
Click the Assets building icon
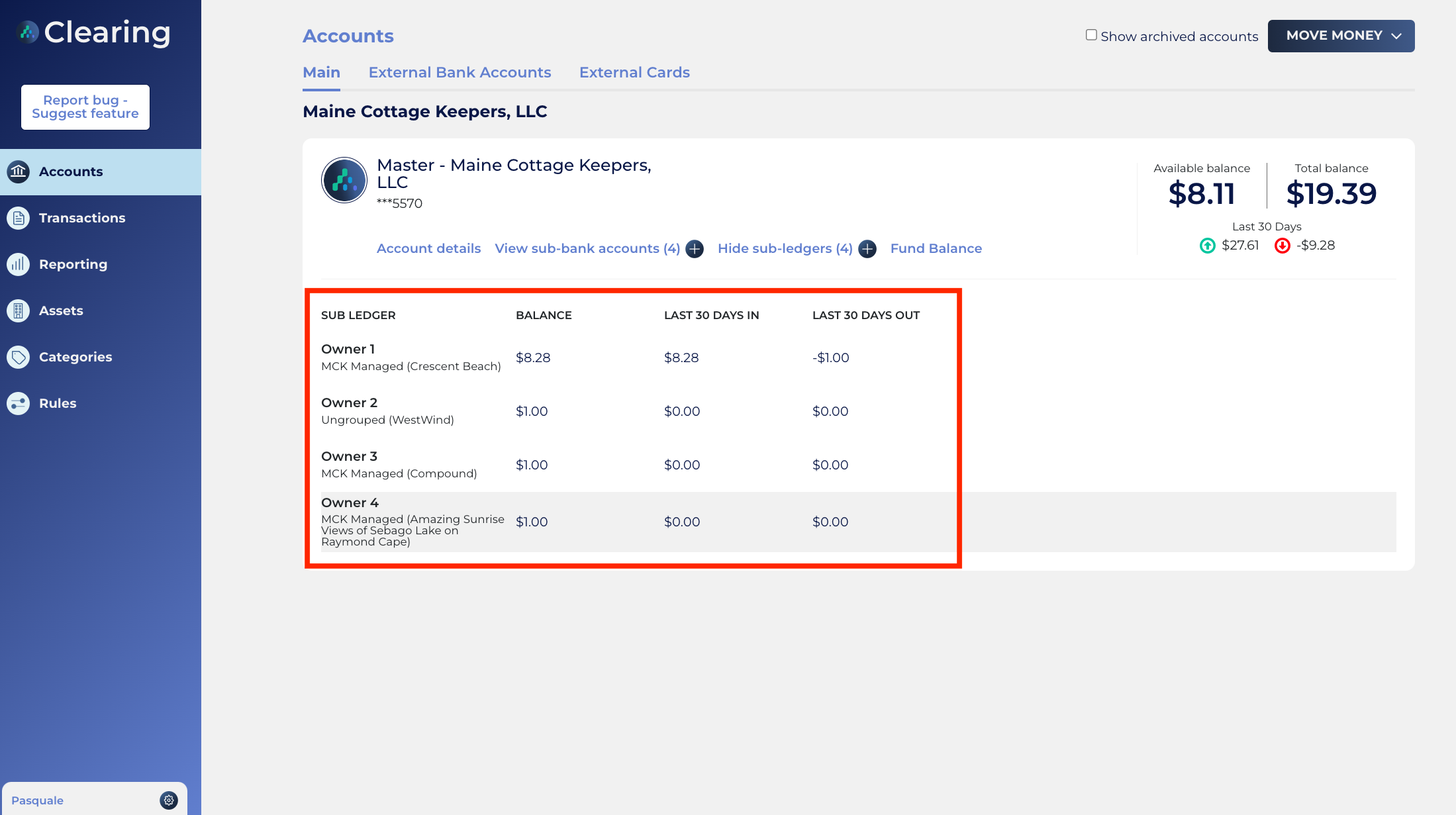click(x=19, y=311)
